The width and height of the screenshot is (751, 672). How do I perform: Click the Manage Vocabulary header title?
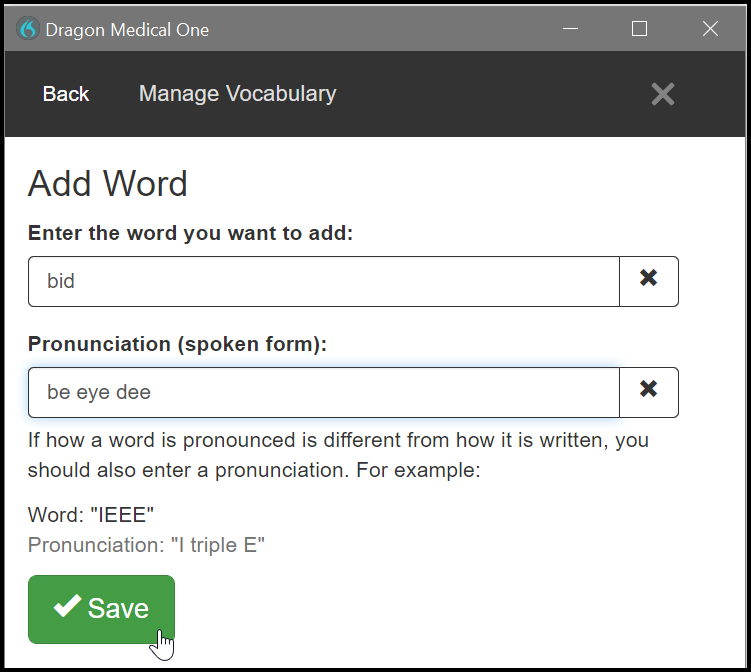238,94
